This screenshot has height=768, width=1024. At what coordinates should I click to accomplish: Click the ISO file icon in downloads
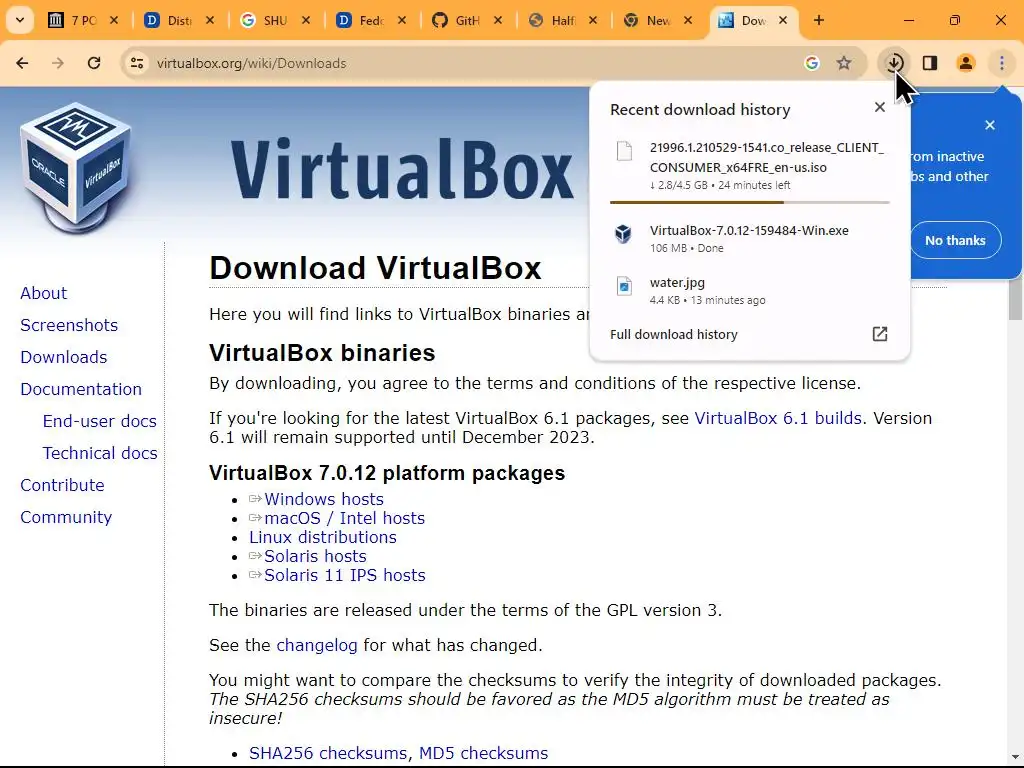tap(624, 151)
